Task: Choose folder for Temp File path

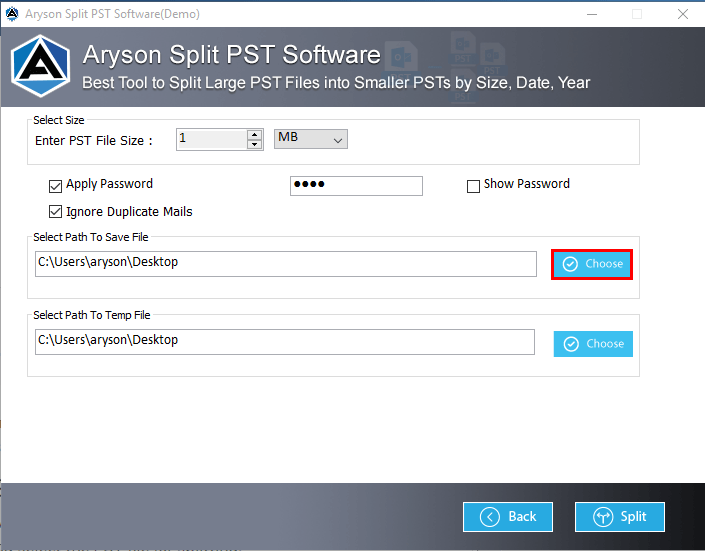Action: point(593,344)
